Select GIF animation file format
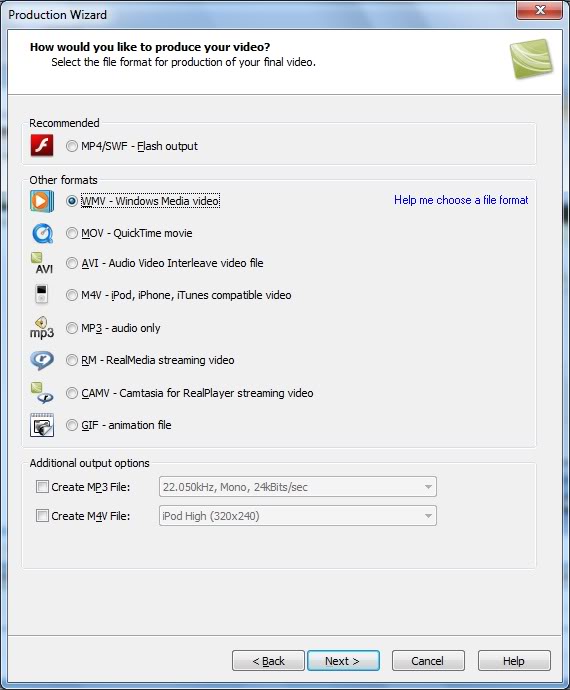 72,425
